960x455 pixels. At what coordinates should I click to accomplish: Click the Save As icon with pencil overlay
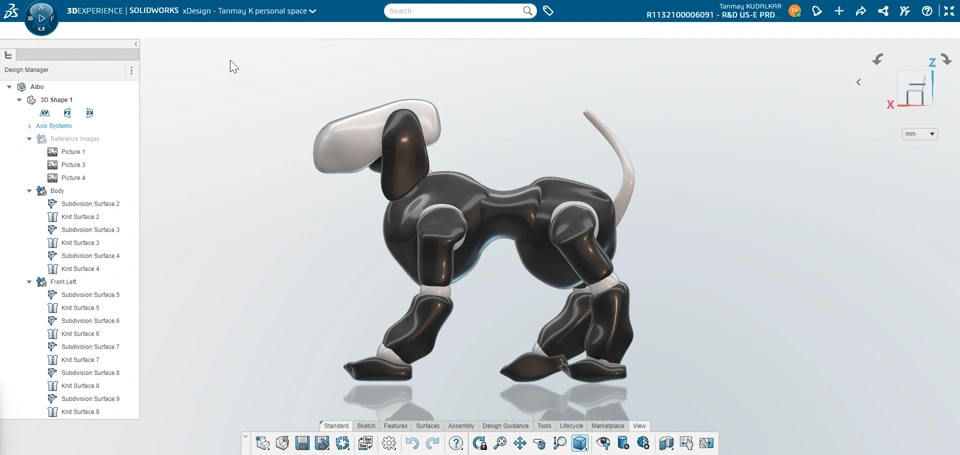pyautogui.click(x=322, y=443)
